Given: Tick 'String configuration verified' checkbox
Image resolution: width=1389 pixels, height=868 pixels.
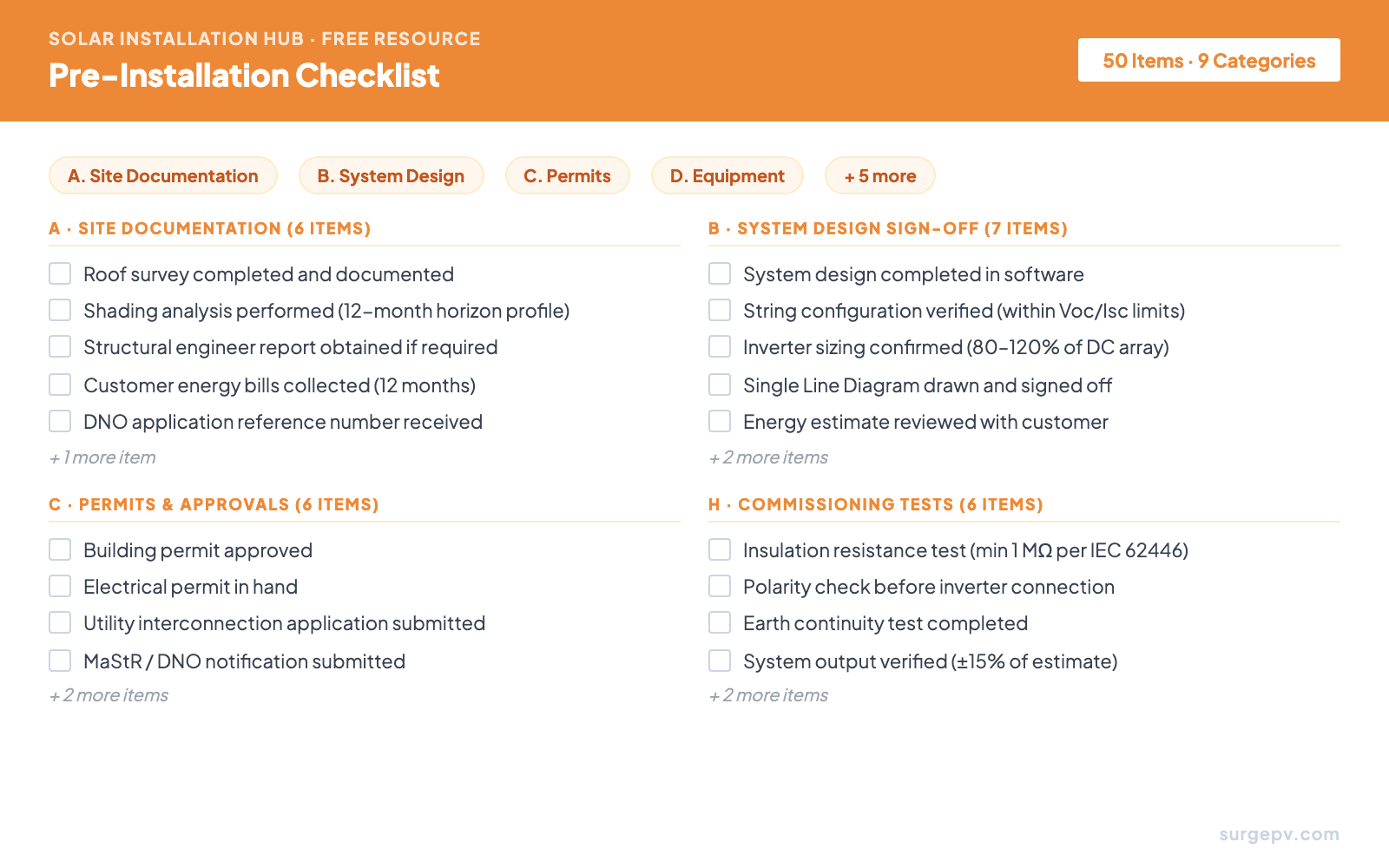Looking at the screenshot, I should (719, 310).
